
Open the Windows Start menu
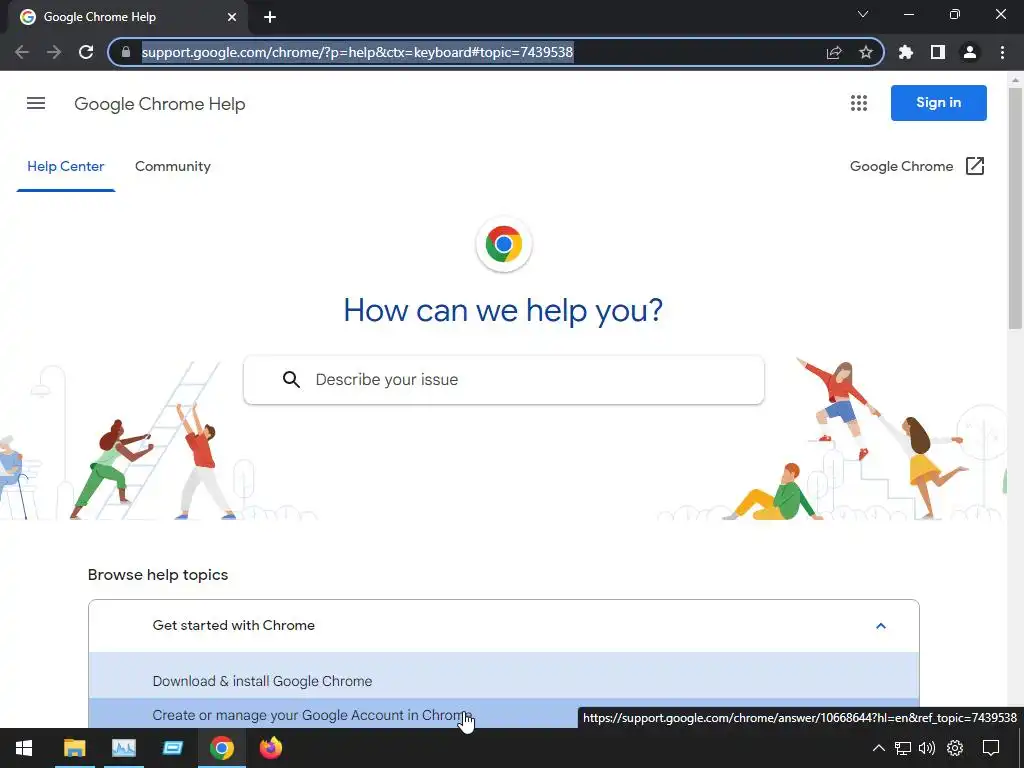(24, 748)
